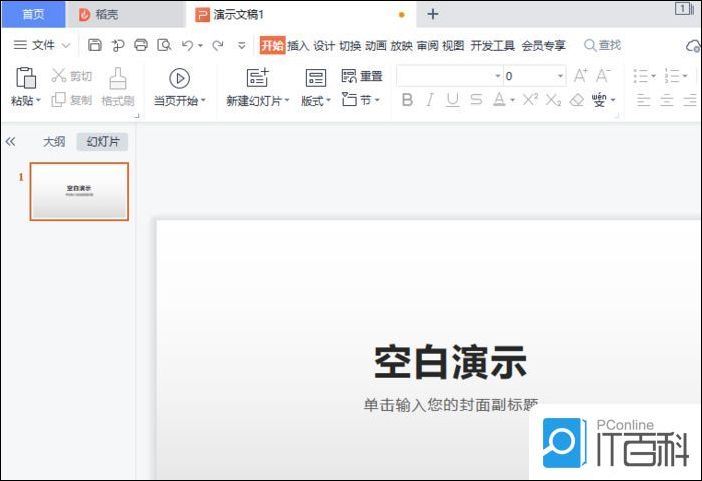Open the 文件 menu
702x481 pixels.
42,45
